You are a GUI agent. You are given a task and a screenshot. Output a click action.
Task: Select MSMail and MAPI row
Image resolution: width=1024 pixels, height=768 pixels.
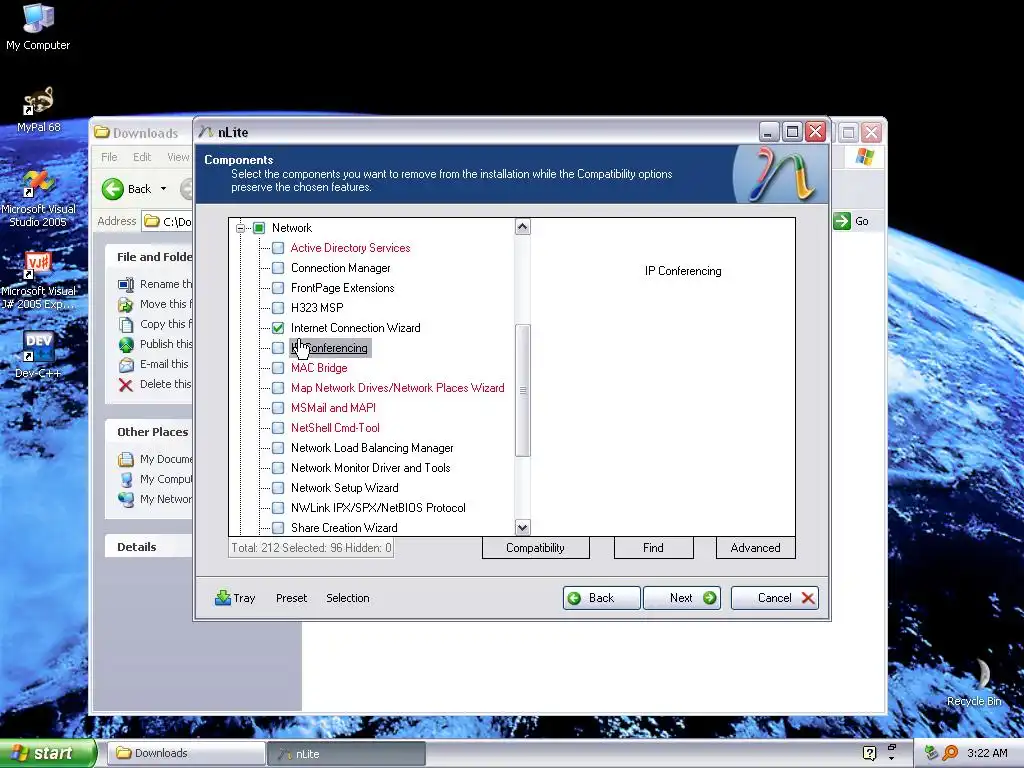pos(334,408)
